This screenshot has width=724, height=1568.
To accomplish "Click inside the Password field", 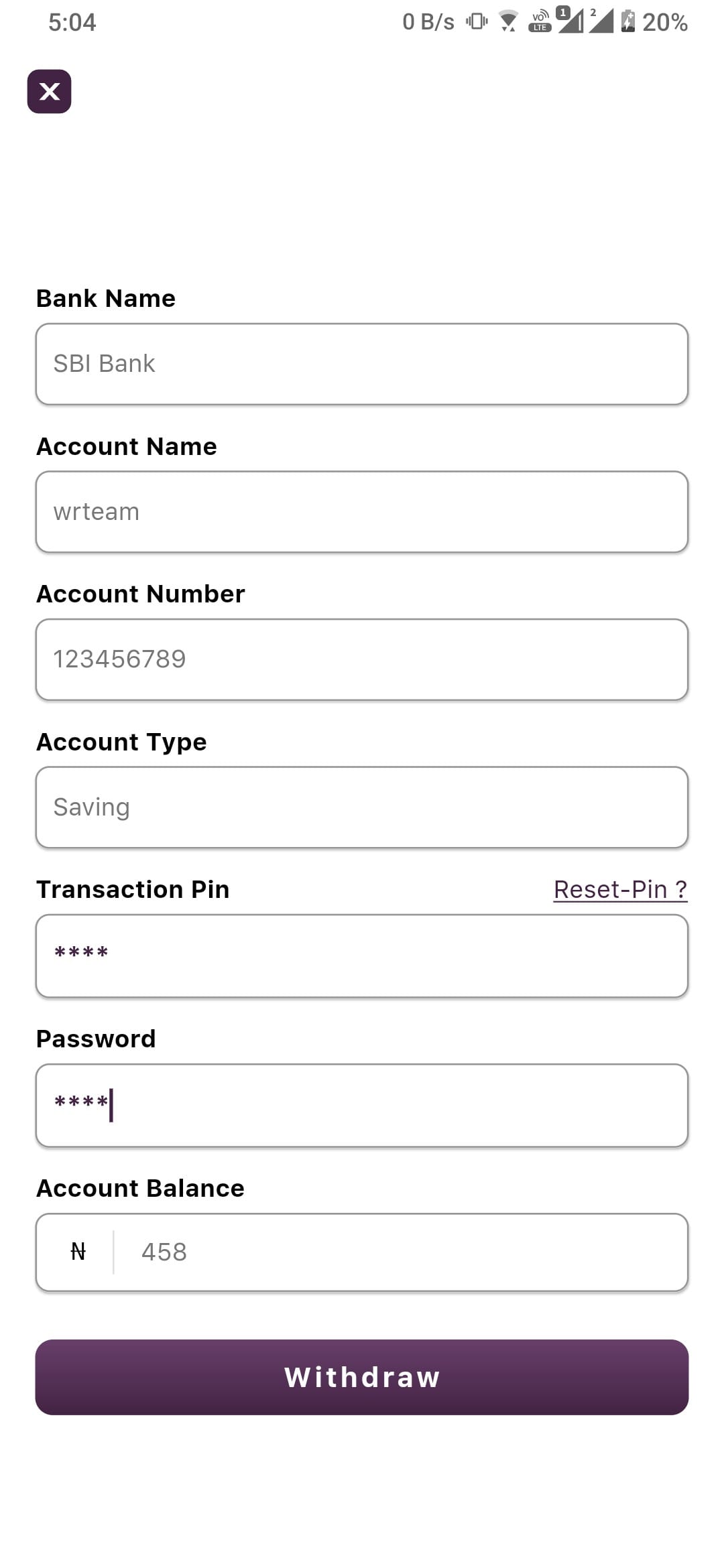I will click(362, 1105).
